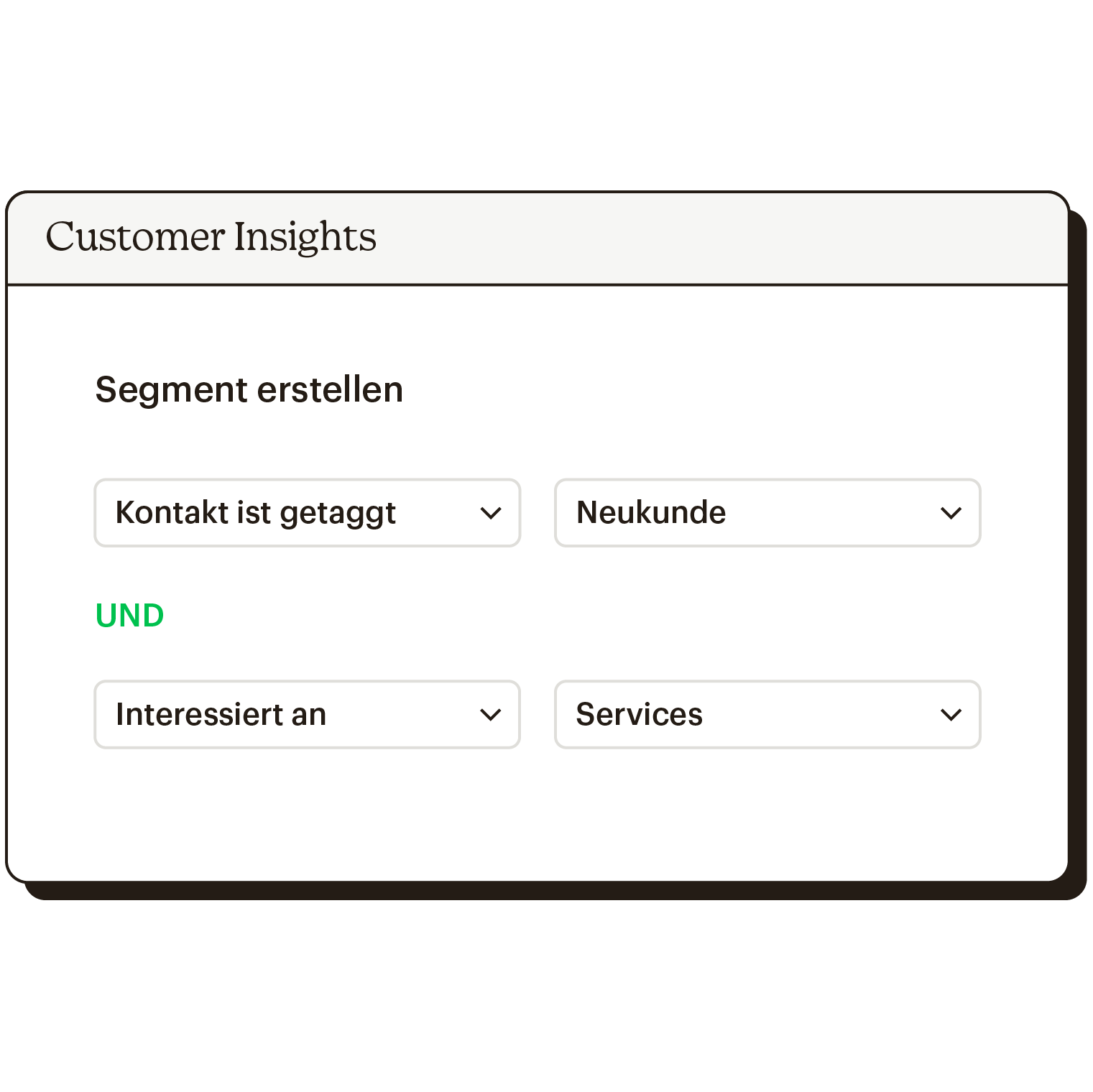Select the Services text in the dropdown

pos(639,715)
